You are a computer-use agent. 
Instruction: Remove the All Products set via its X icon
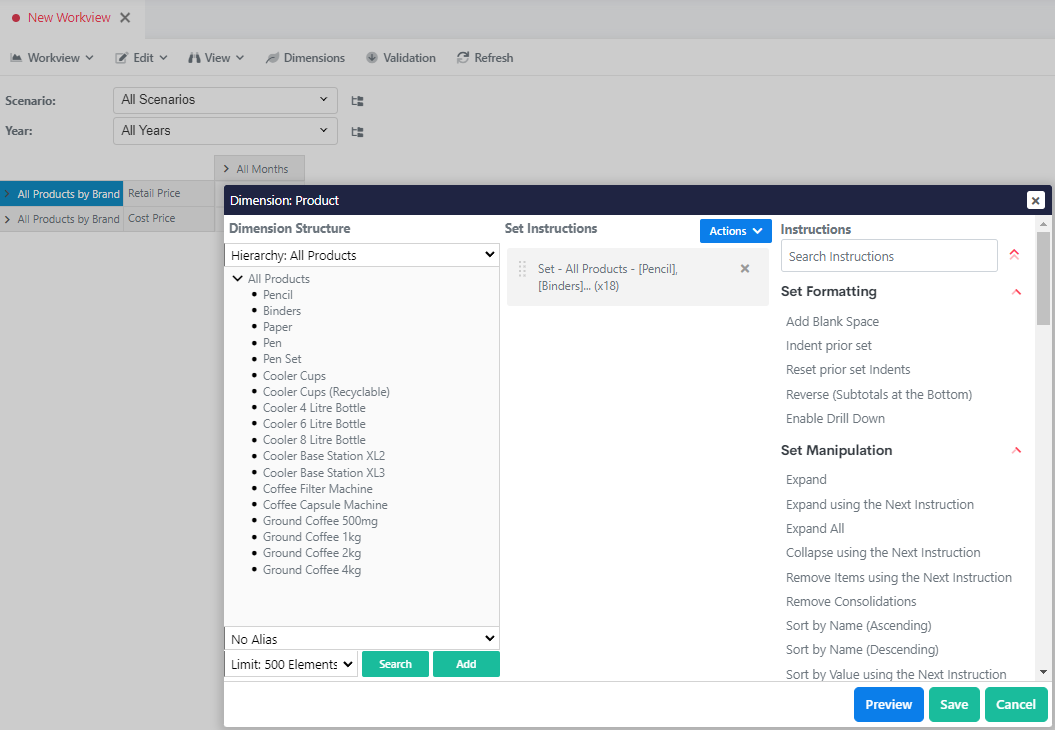(x=744, y=268)
